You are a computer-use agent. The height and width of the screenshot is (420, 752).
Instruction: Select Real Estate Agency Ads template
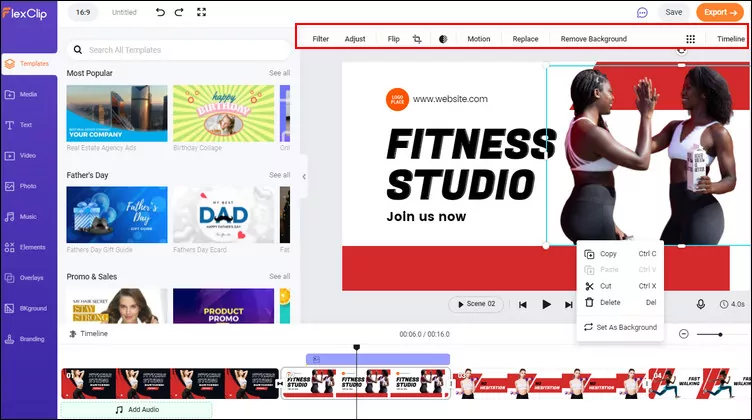[117, 114]
